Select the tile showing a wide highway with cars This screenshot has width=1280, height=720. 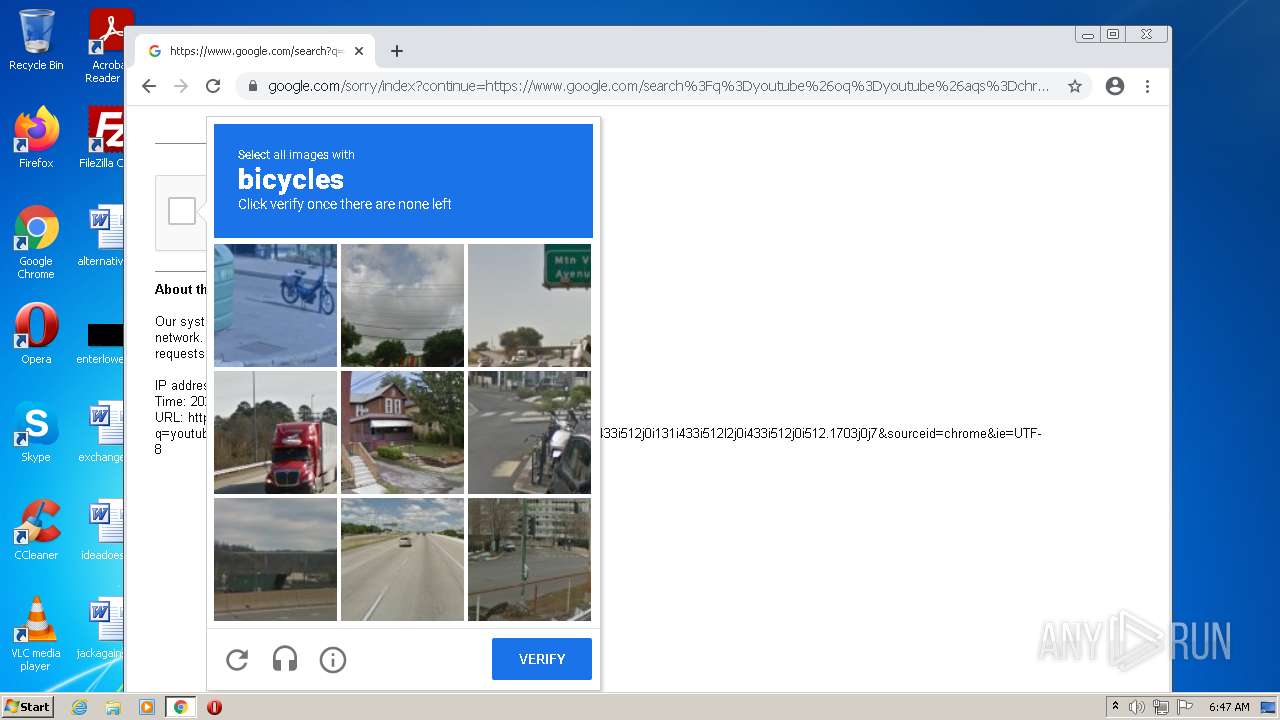(x=402, y=559)
